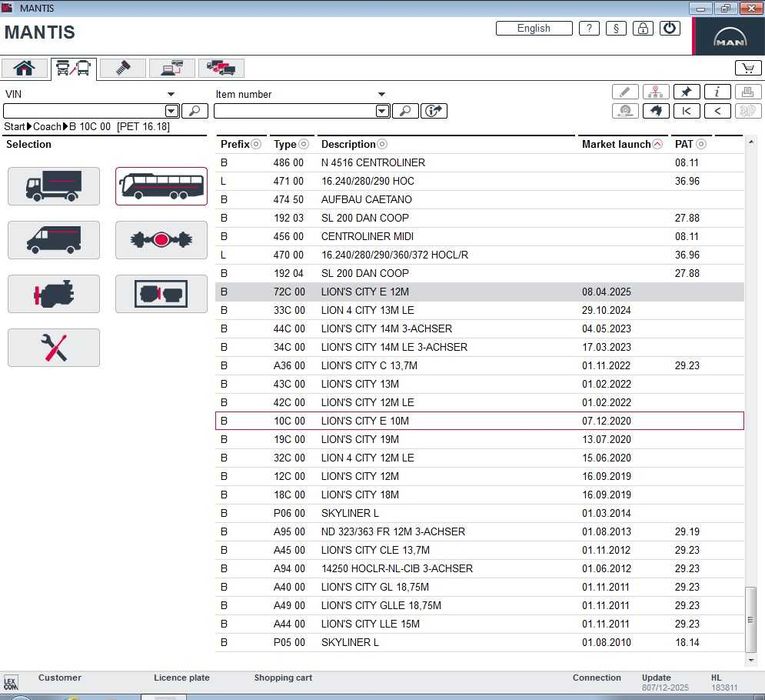Click the hand with documents icon

tap(656, 111)
